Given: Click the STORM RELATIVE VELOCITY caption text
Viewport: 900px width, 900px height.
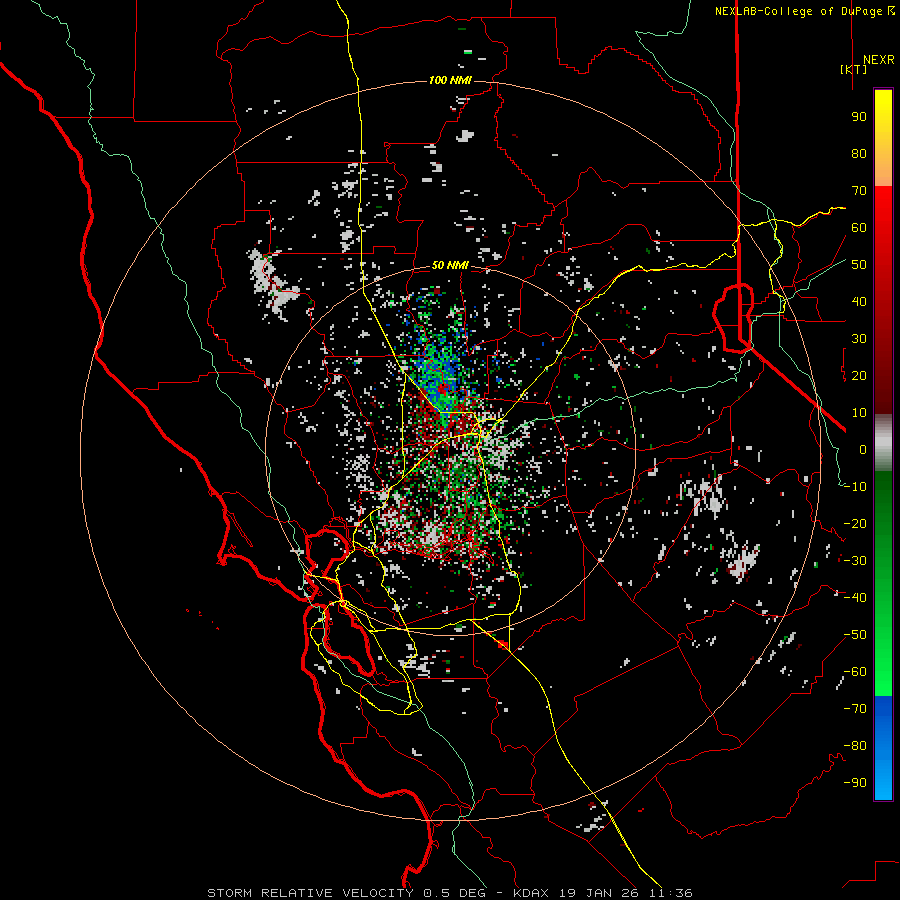Looking at the screenshot, I should [x=309, y=893].
